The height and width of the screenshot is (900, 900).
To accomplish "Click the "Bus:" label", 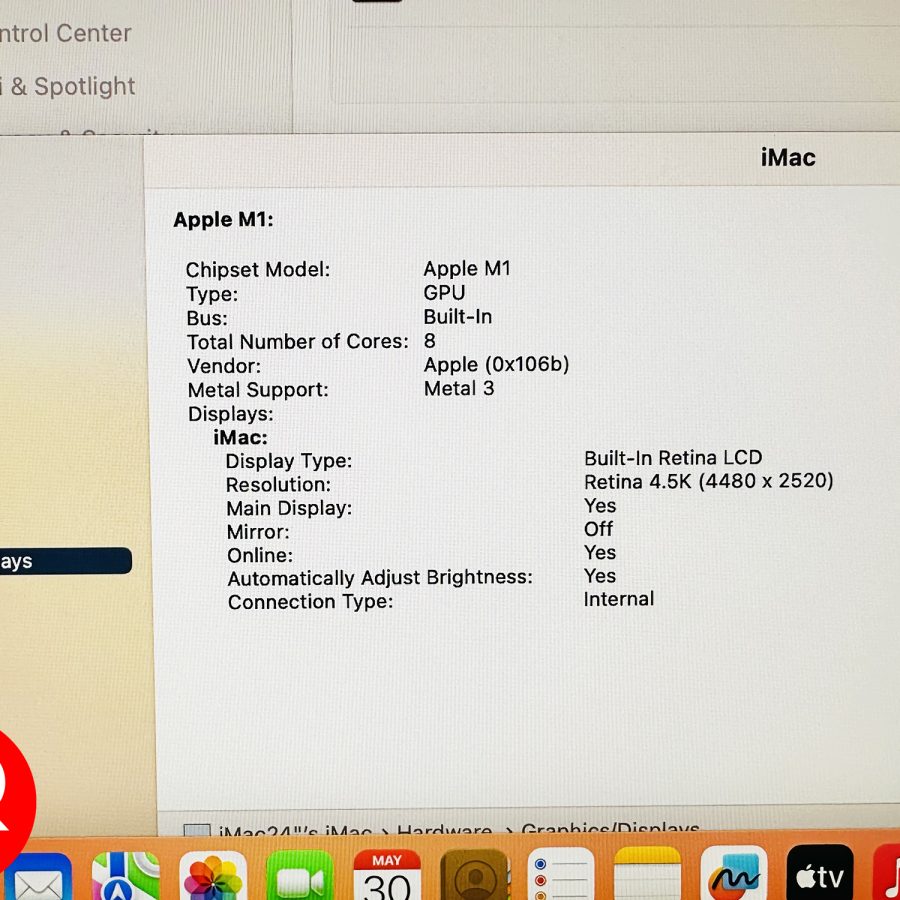I will coord(207,318).
